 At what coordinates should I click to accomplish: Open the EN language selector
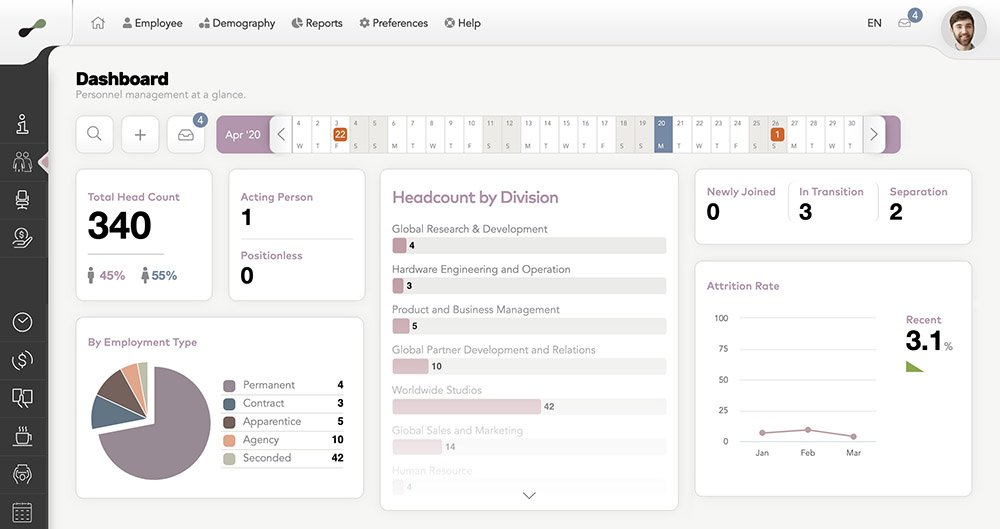click(x=874, y=23)
